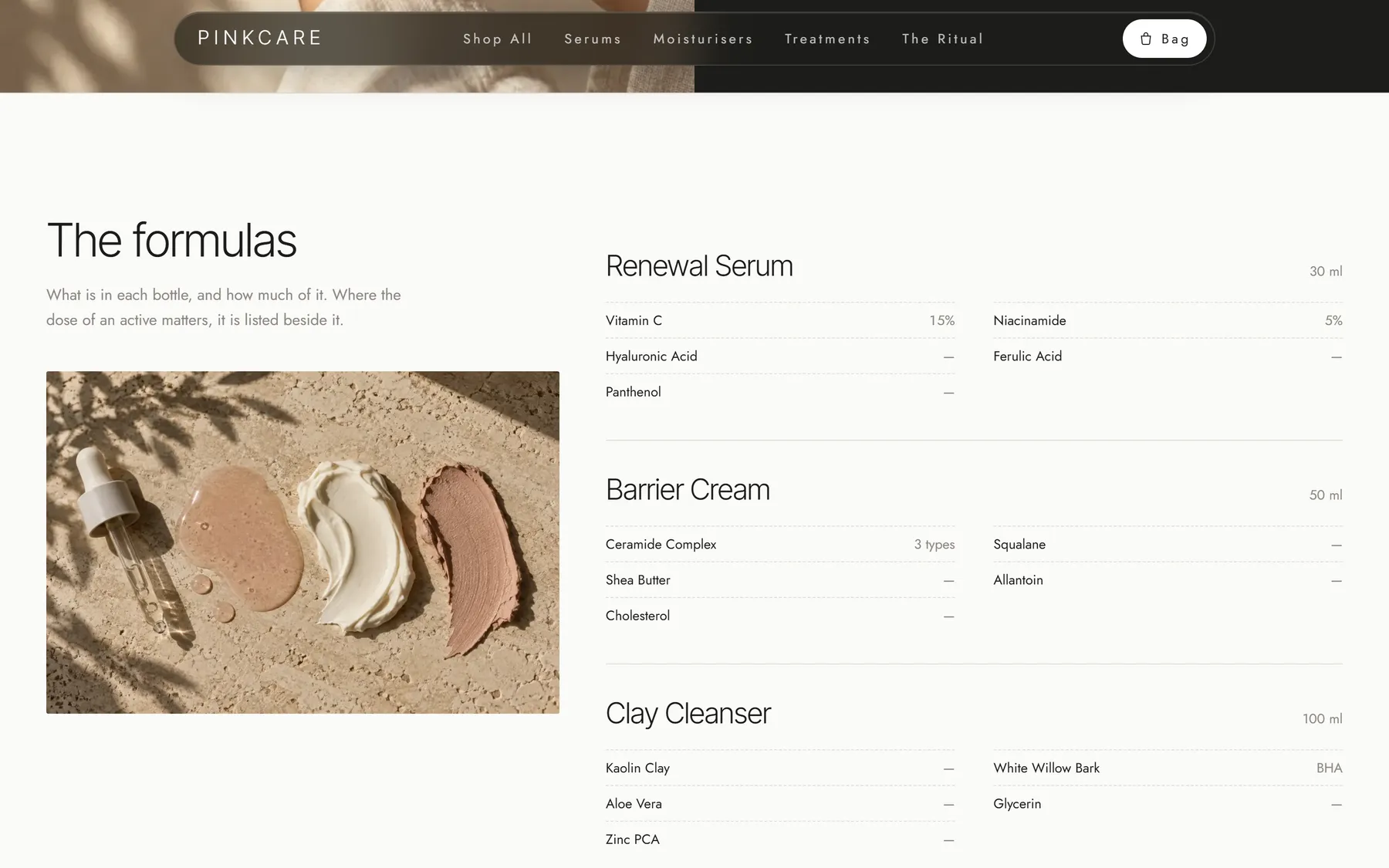Click the shopping bag icon

1146,39
